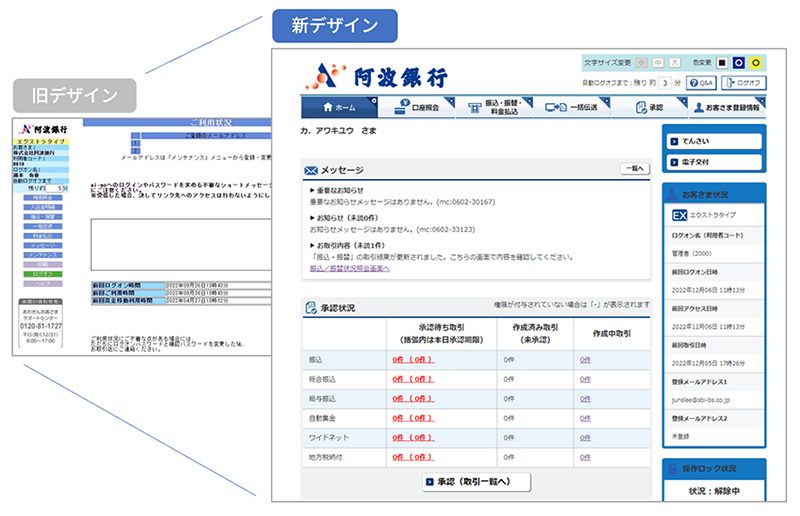Go to the ホーム tab

[x=339, y=107]
